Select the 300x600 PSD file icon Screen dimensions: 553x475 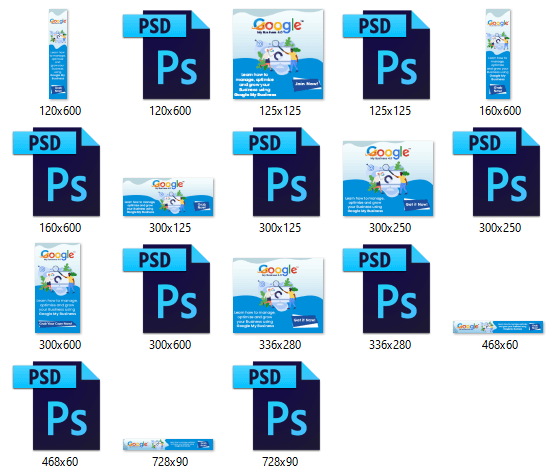[166, 289]
